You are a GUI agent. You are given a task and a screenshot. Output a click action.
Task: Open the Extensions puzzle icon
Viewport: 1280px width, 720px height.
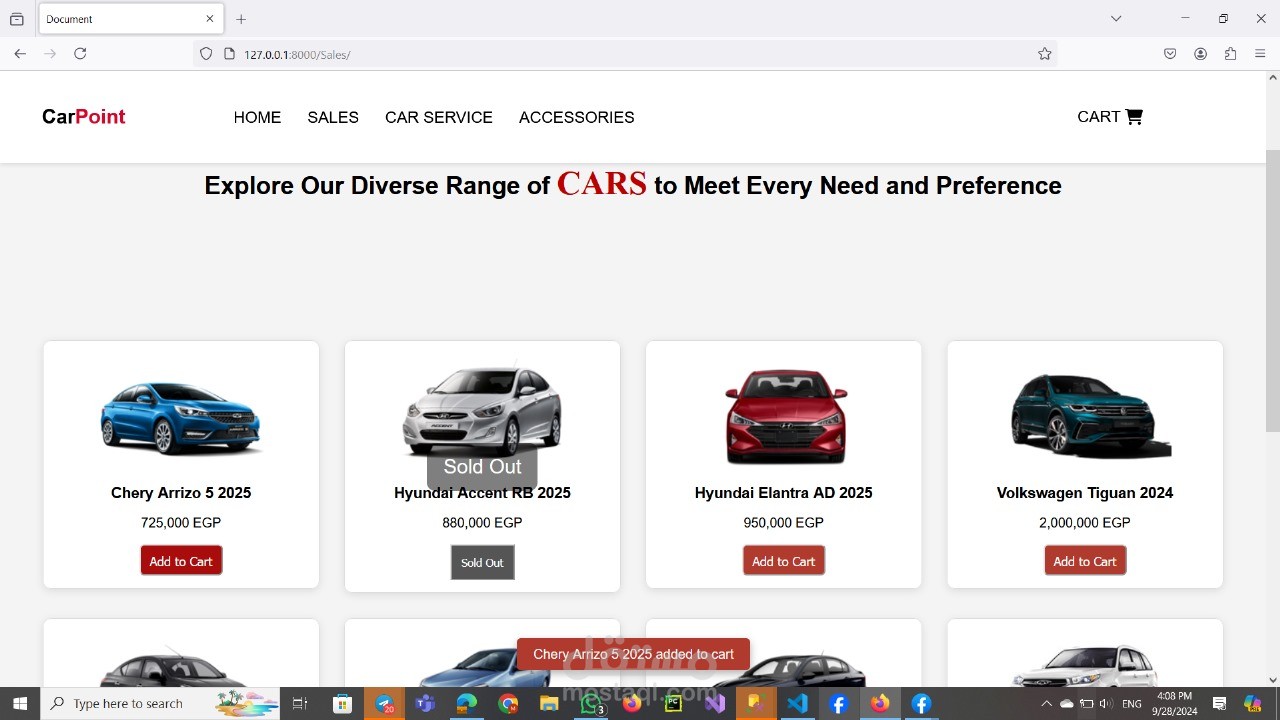[x=1230, y=54]
